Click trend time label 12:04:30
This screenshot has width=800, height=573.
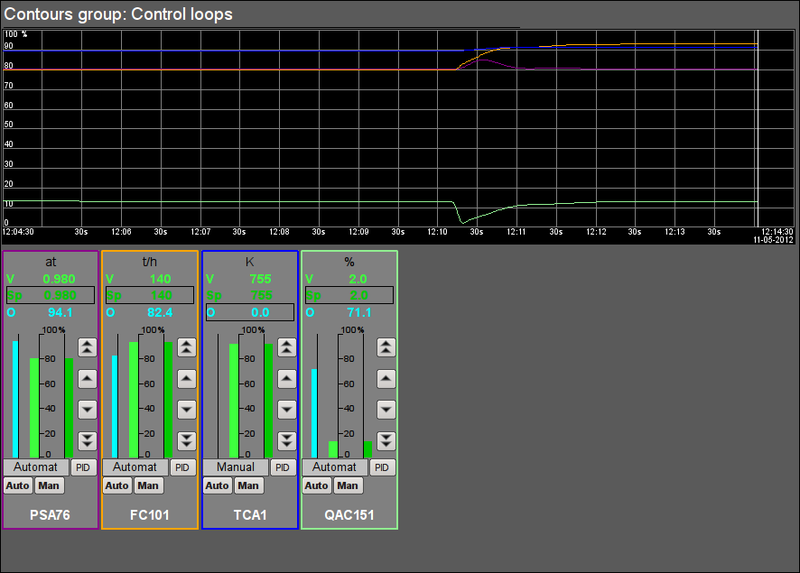[18, 232]
